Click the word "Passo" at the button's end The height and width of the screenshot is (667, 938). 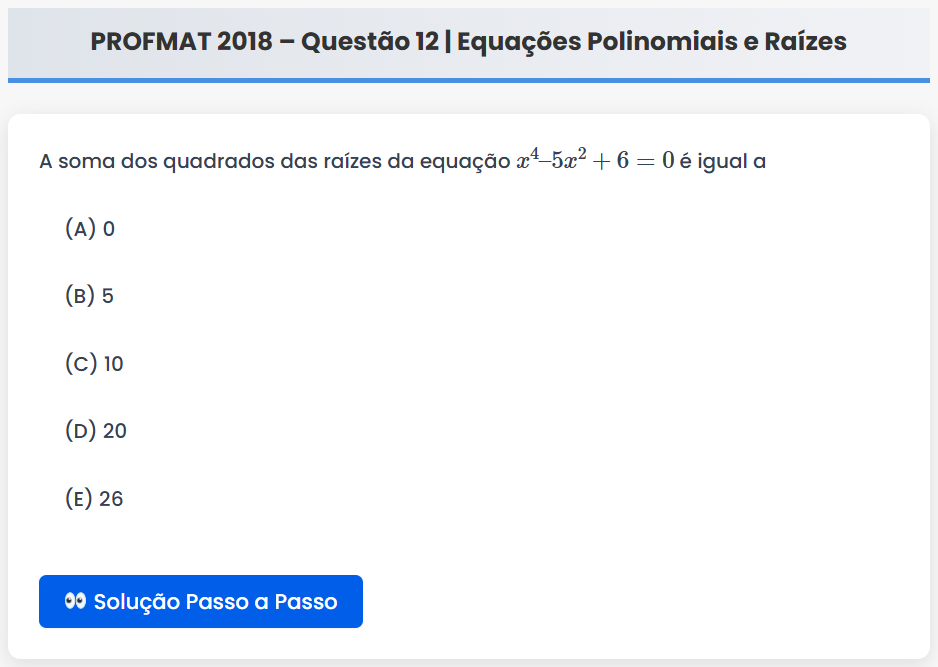[x=306, y=602]
